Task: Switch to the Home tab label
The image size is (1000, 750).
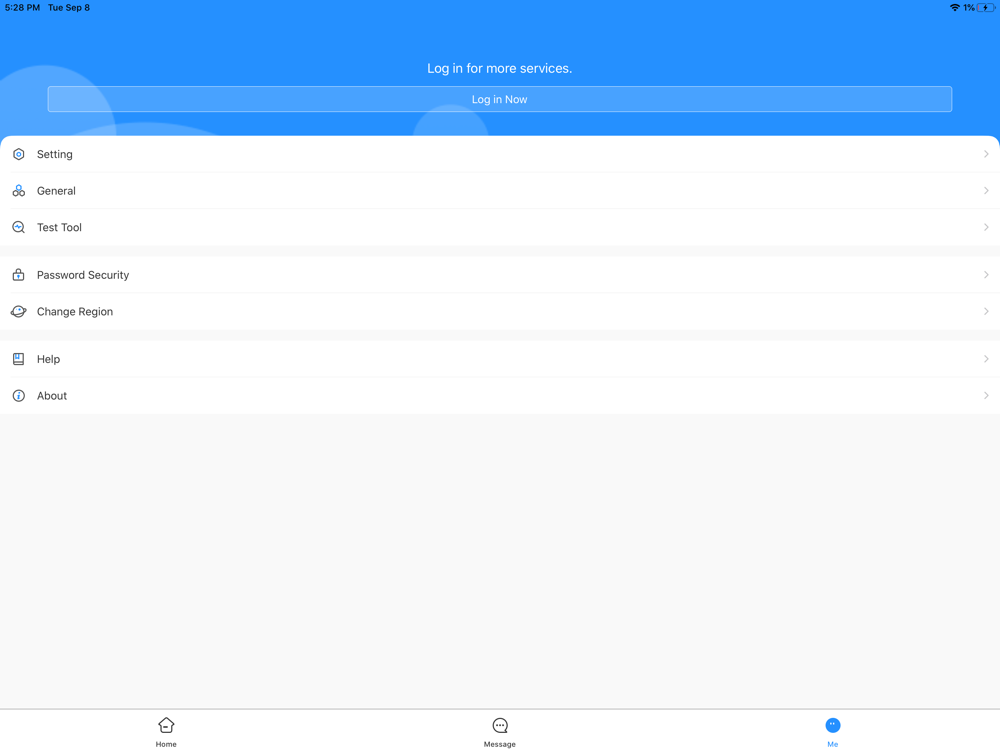Action: (x=166, y=744)
